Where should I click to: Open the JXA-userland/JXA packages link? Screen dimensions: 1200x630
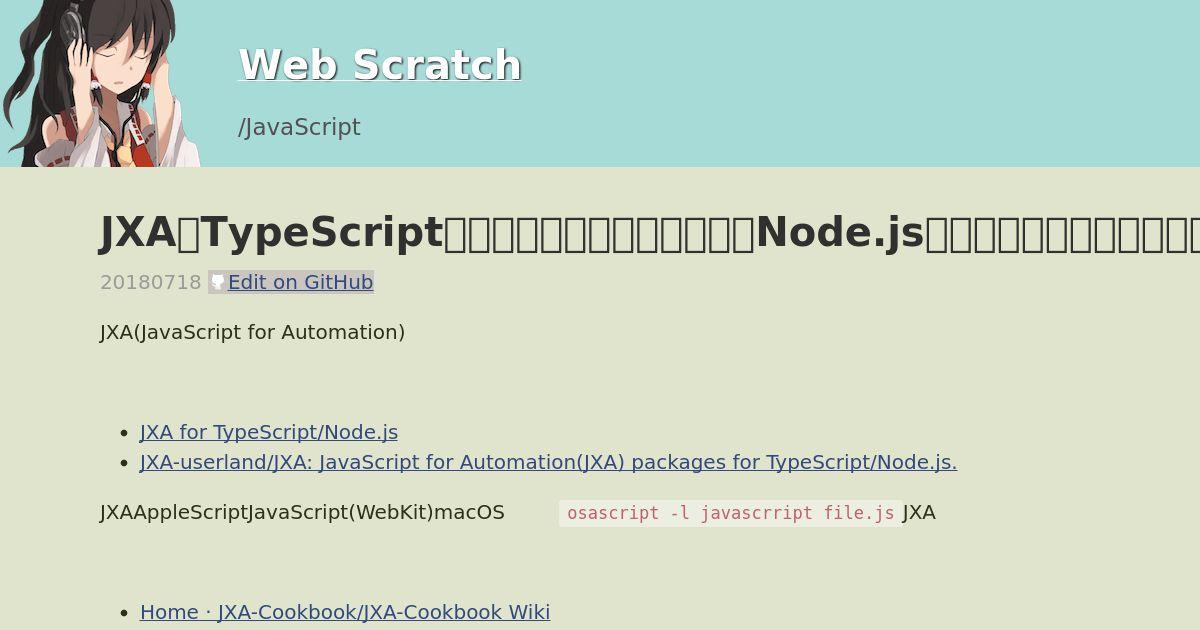[x=548, y=462]
